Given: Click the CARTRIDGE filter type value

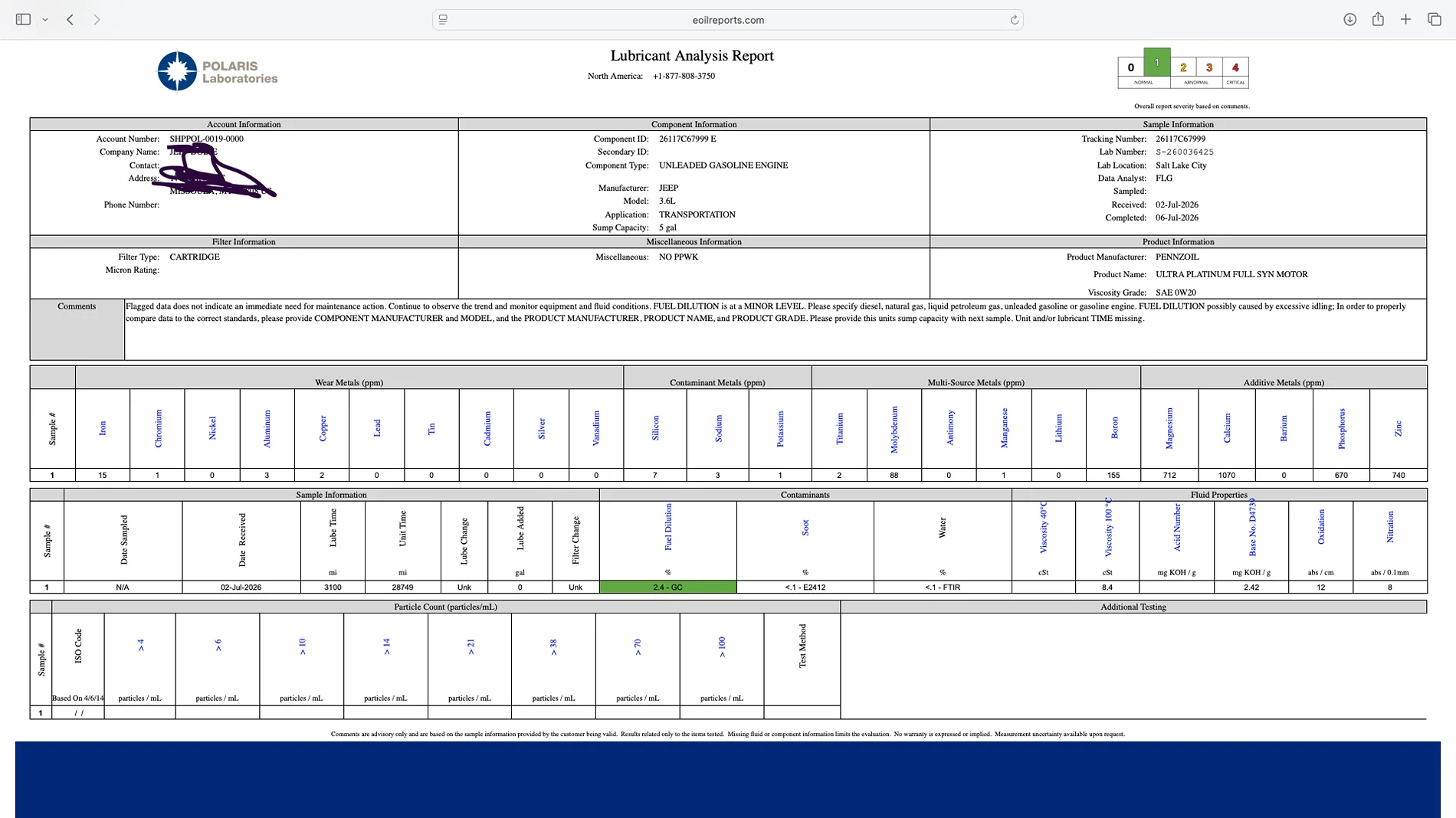Looking at the screenshot, I should tap(195, 257).
